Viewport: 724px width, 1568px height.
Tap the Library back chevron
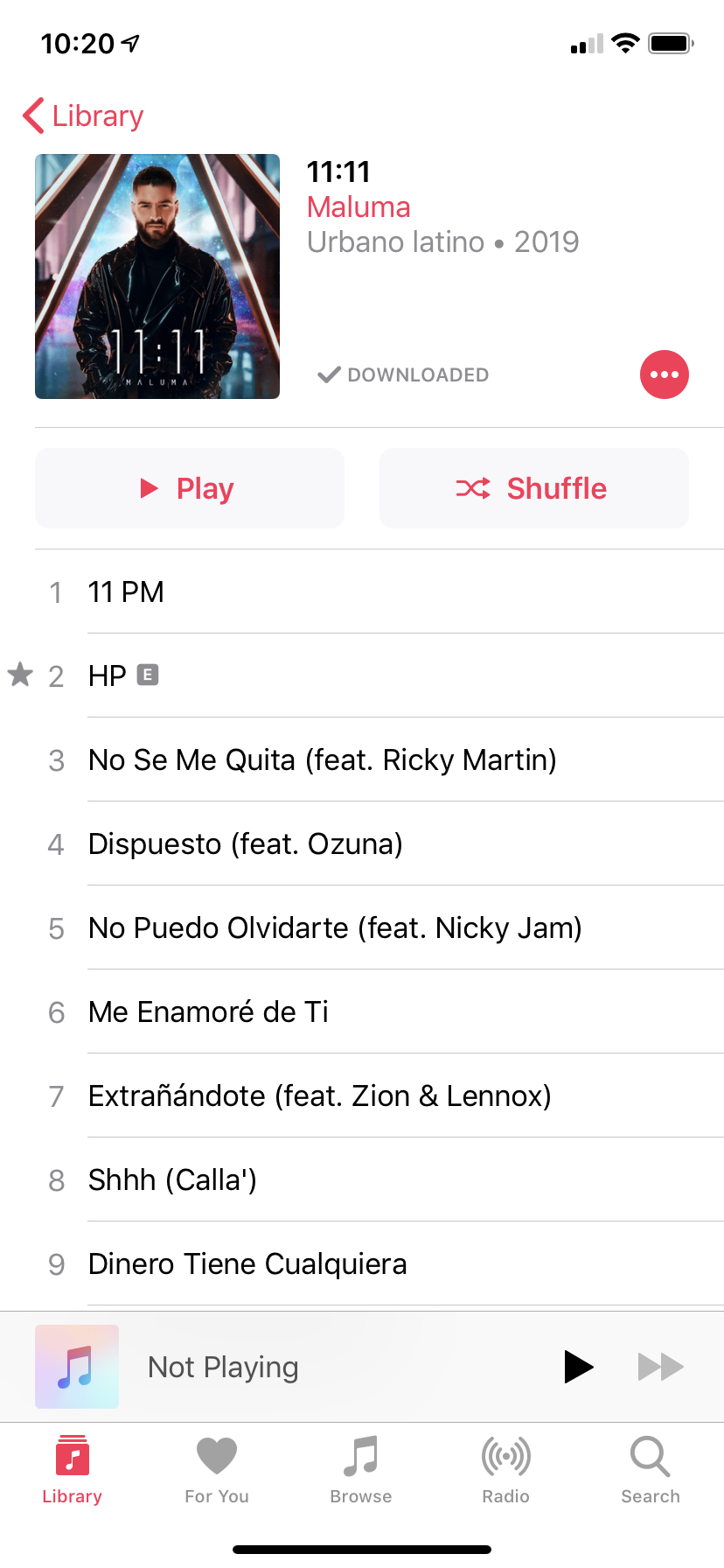pyautogui.click(x=33, y=115)
